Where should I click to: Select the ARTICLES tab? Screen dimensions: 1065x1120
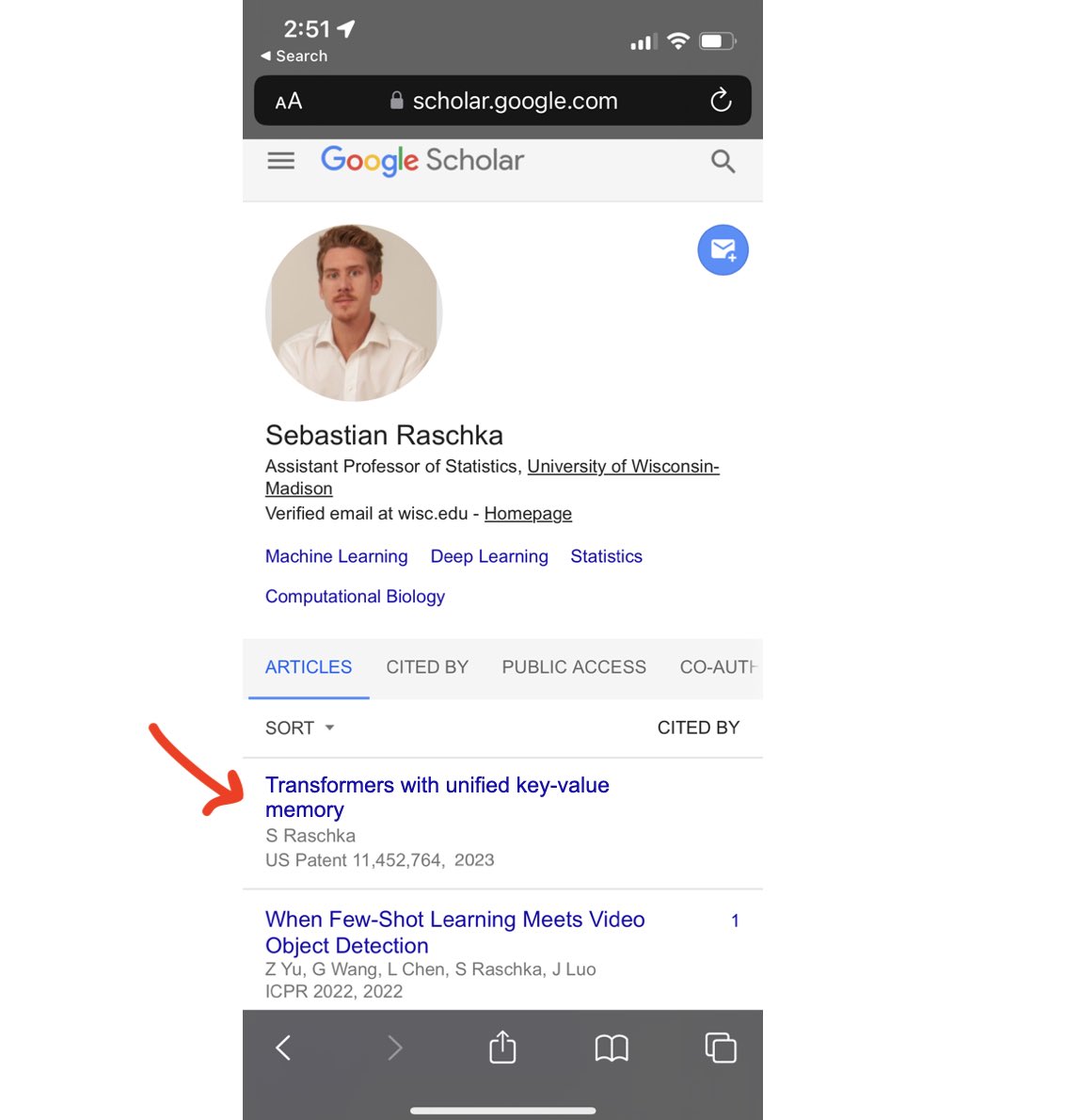coord(308,667)
